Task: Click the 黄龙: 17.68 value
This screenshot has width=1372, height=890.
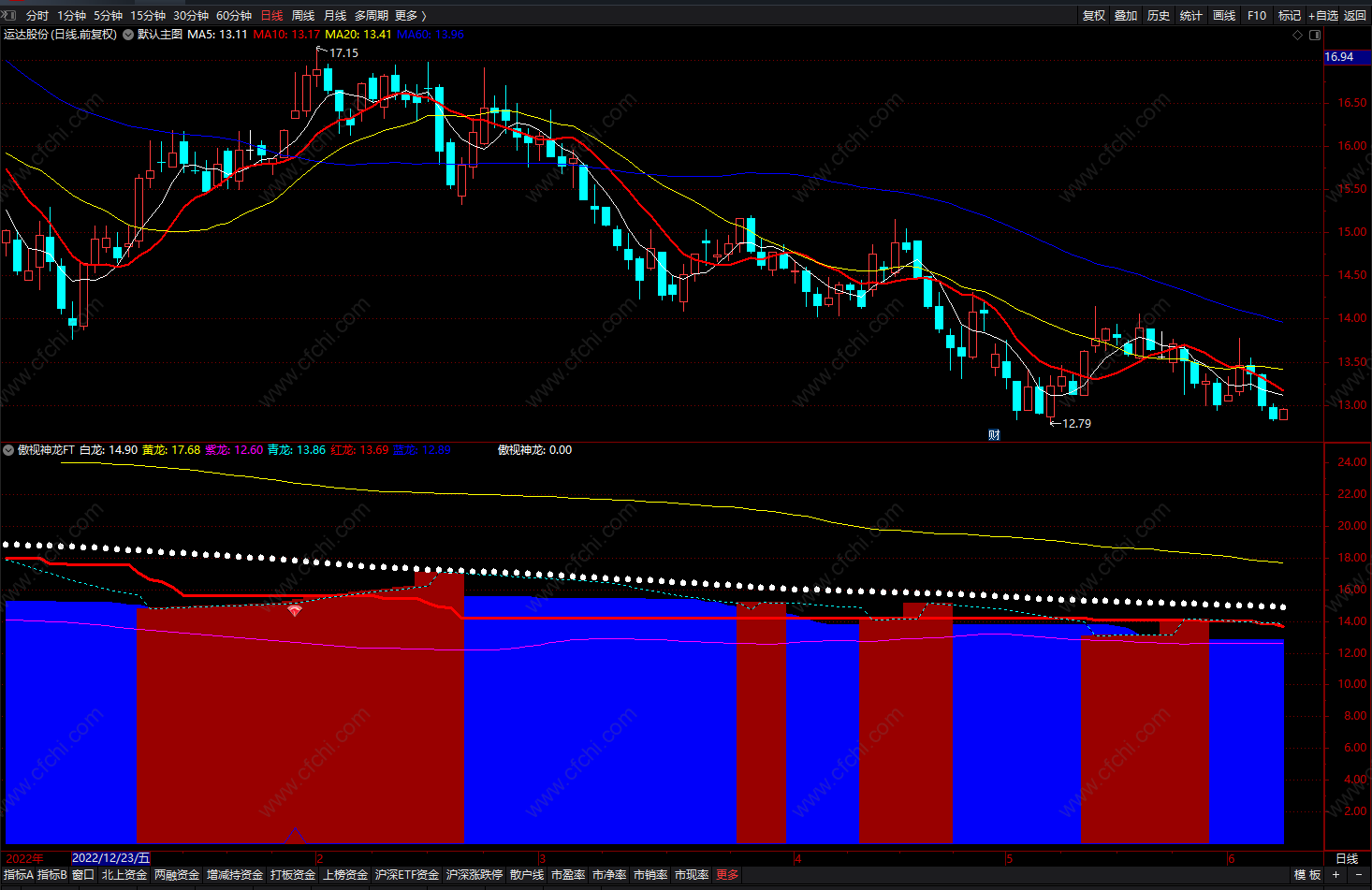Action: pos(171,450)
